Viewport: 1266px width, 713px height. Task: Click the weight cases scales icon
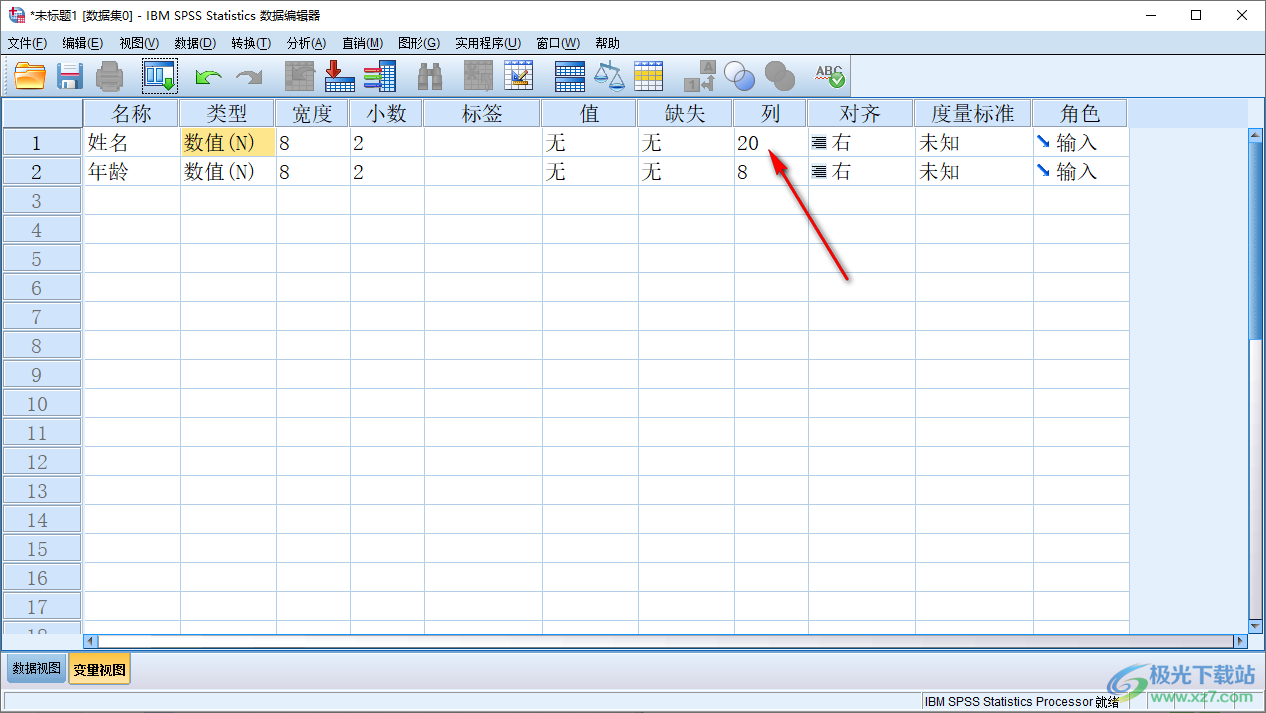tap(609, 76)
